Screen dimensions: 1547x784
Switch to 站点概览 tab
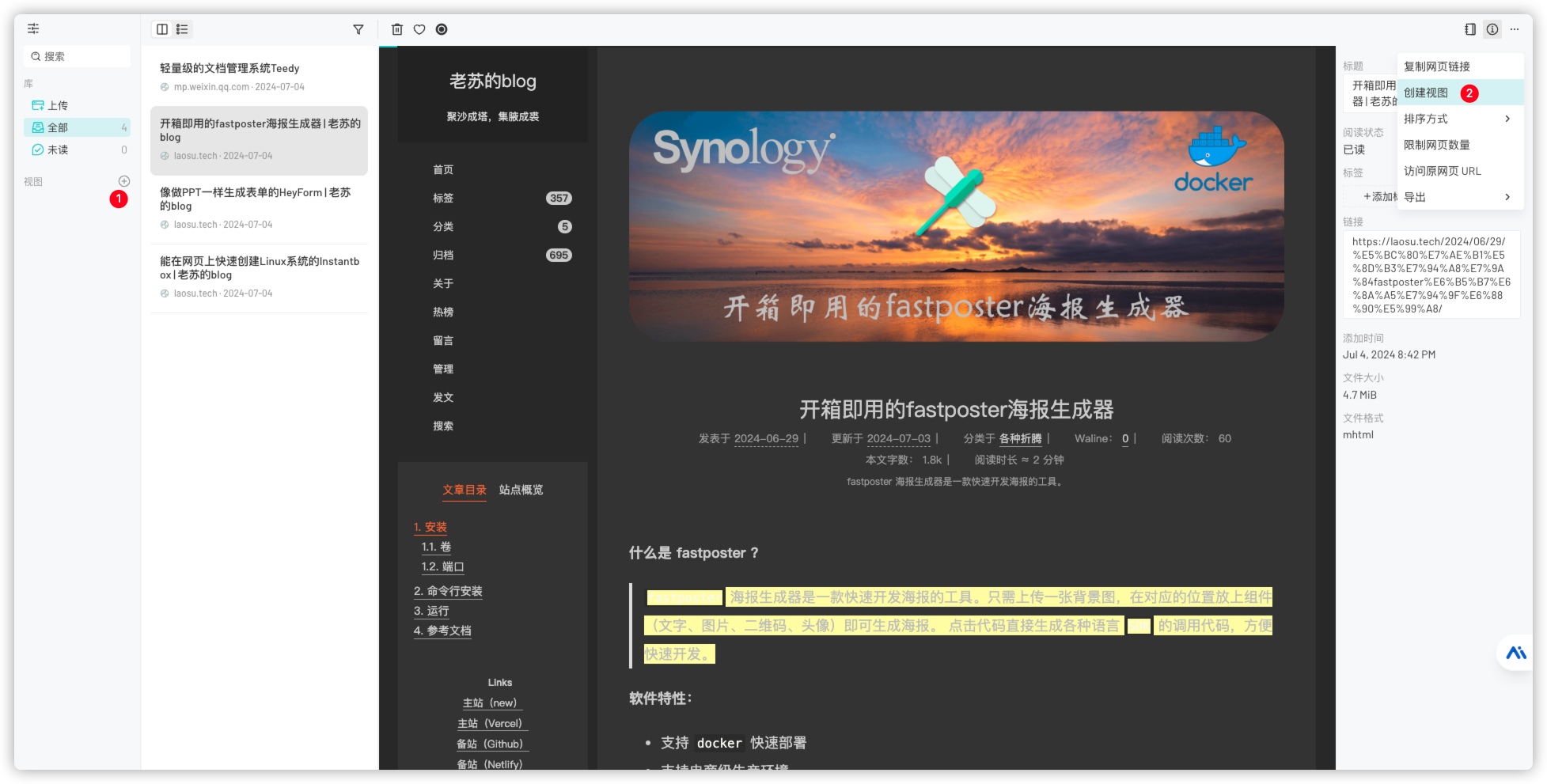click(521, 490)
